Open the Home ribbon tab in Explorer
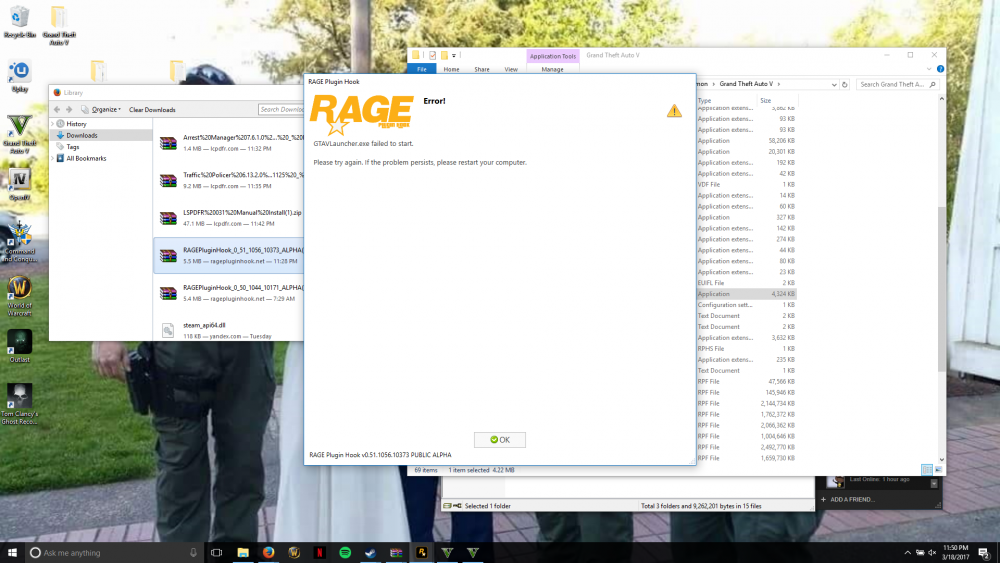This screenshot has width=1000, height=563. (451, 69)
